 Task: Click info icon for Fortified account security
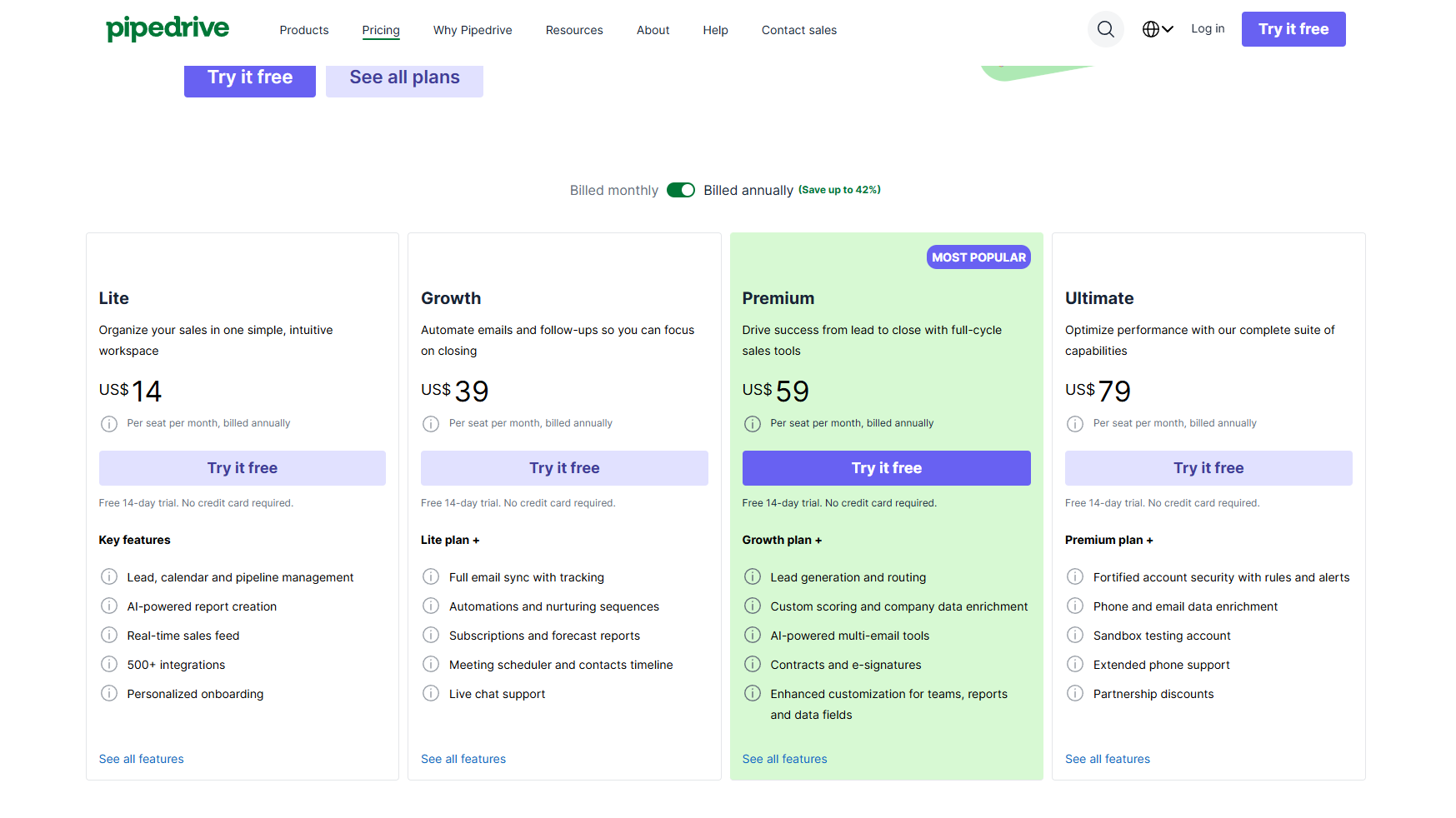coord(1075,576)
